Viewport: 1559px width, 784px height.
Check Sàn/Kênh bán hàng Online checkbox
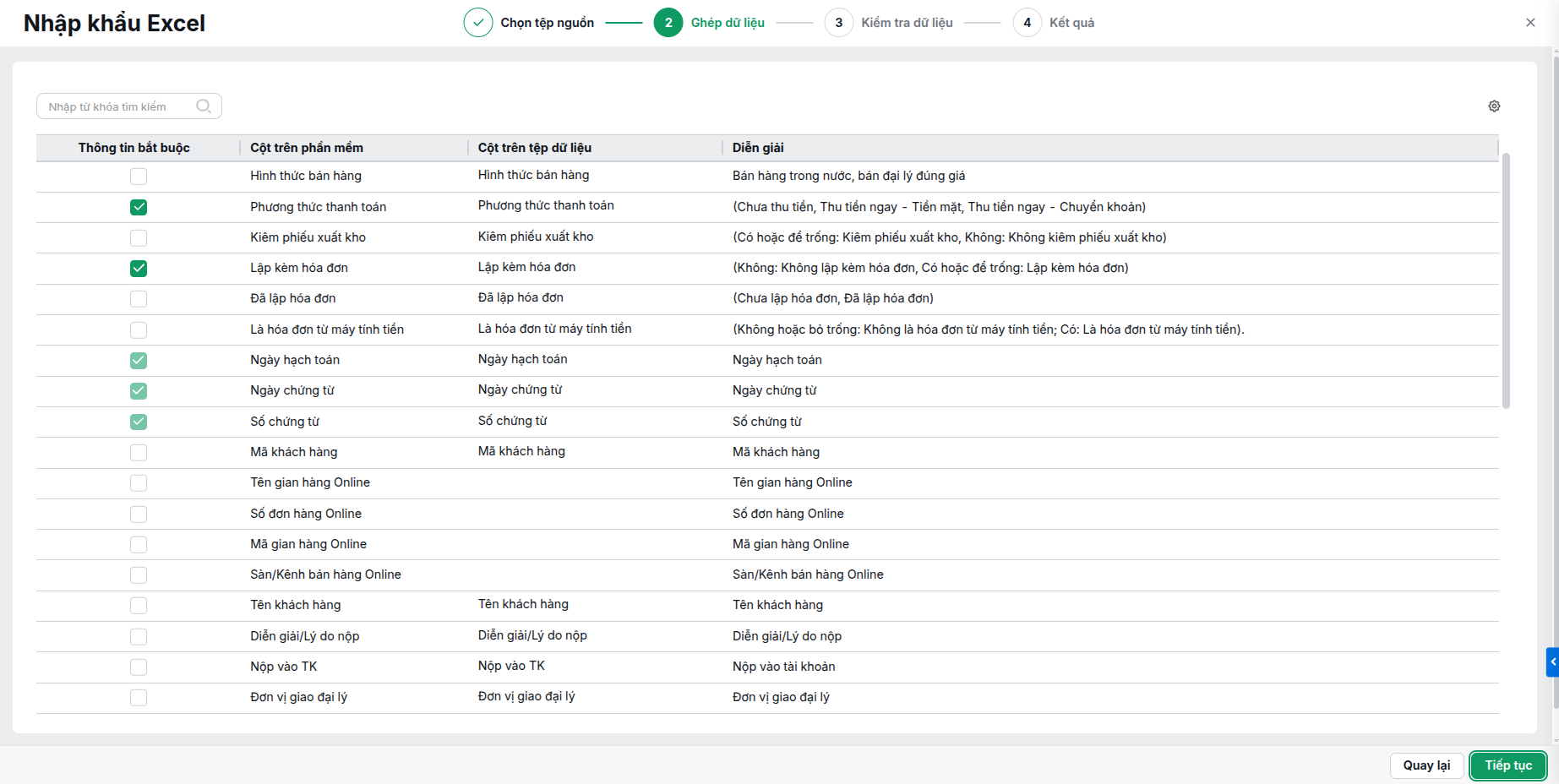[139, 575]
